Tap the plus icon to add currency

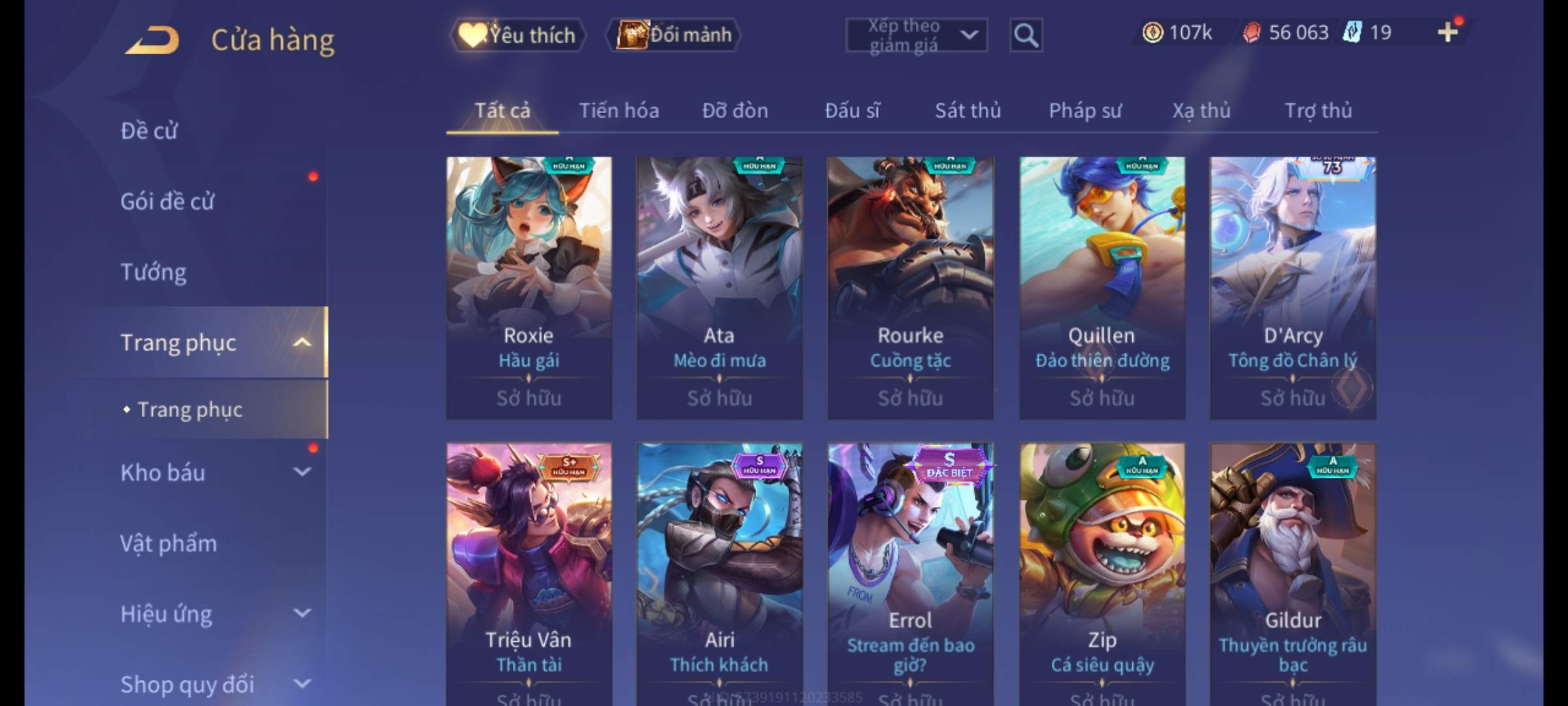click(1448, 32)
